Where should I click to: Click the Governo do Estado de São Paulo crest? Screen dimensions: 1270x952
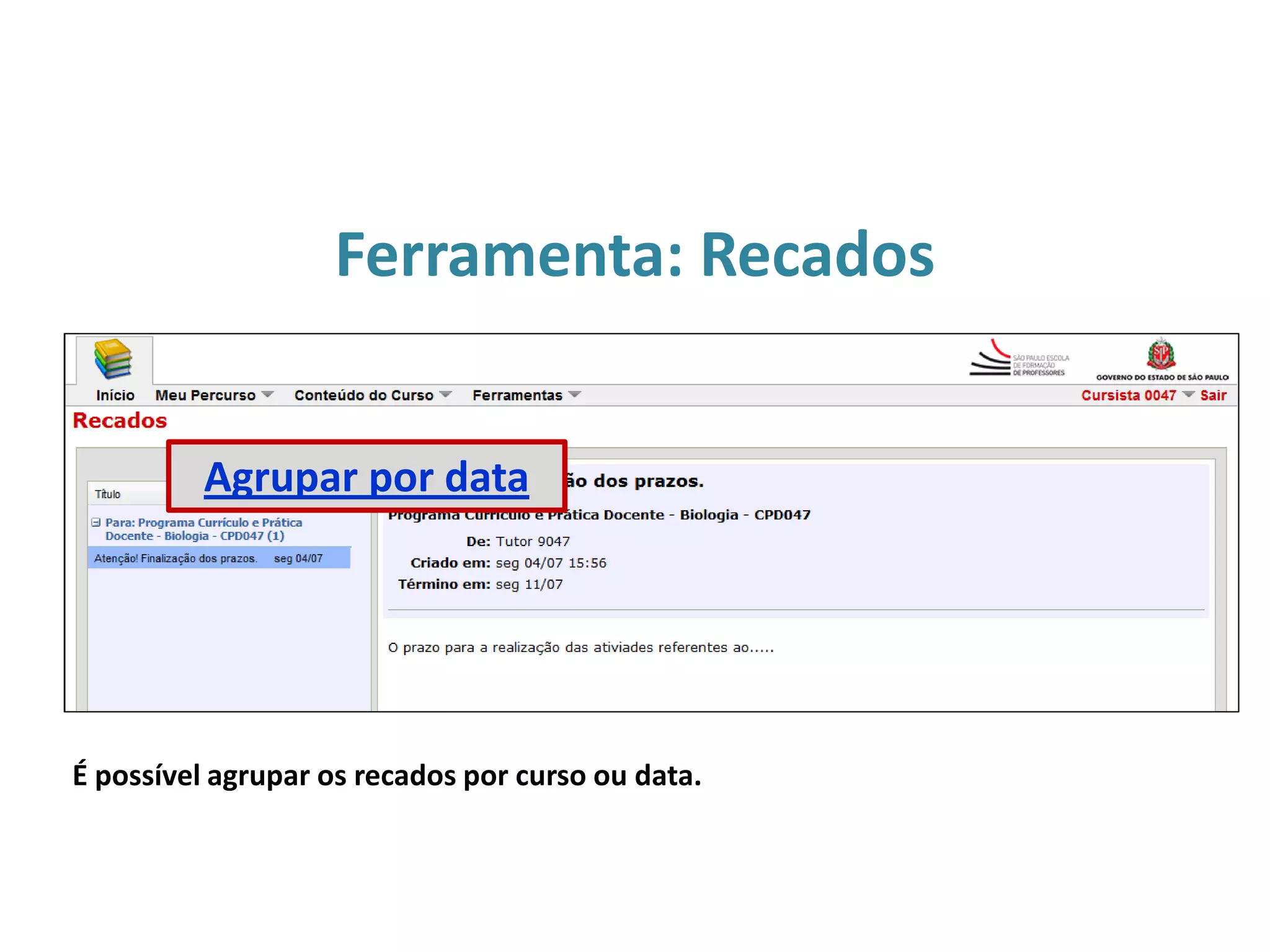click(x=1162, y=359)
